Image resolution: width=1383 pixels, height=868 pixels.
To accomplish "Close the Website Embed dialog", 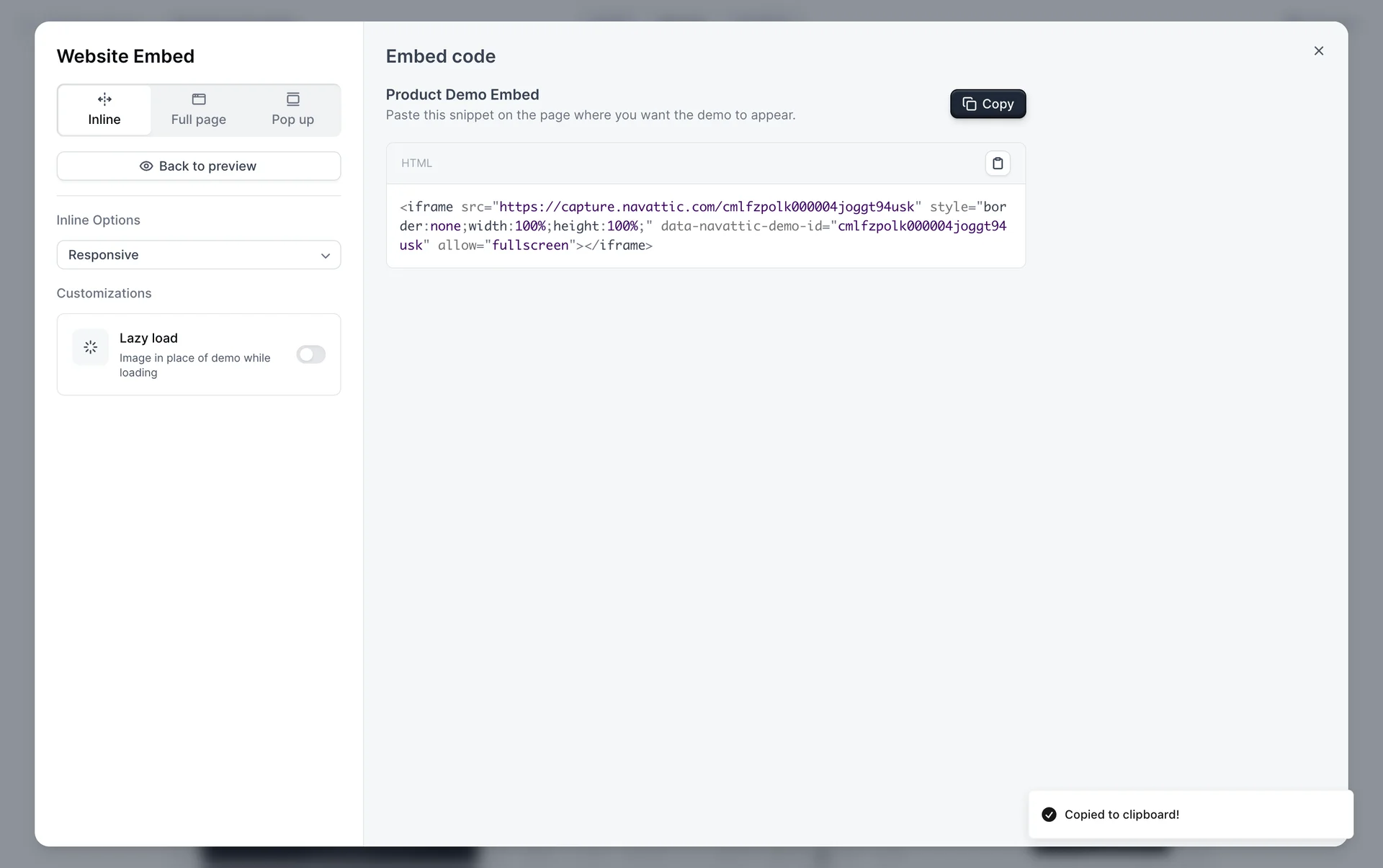I will point(1319,50).
